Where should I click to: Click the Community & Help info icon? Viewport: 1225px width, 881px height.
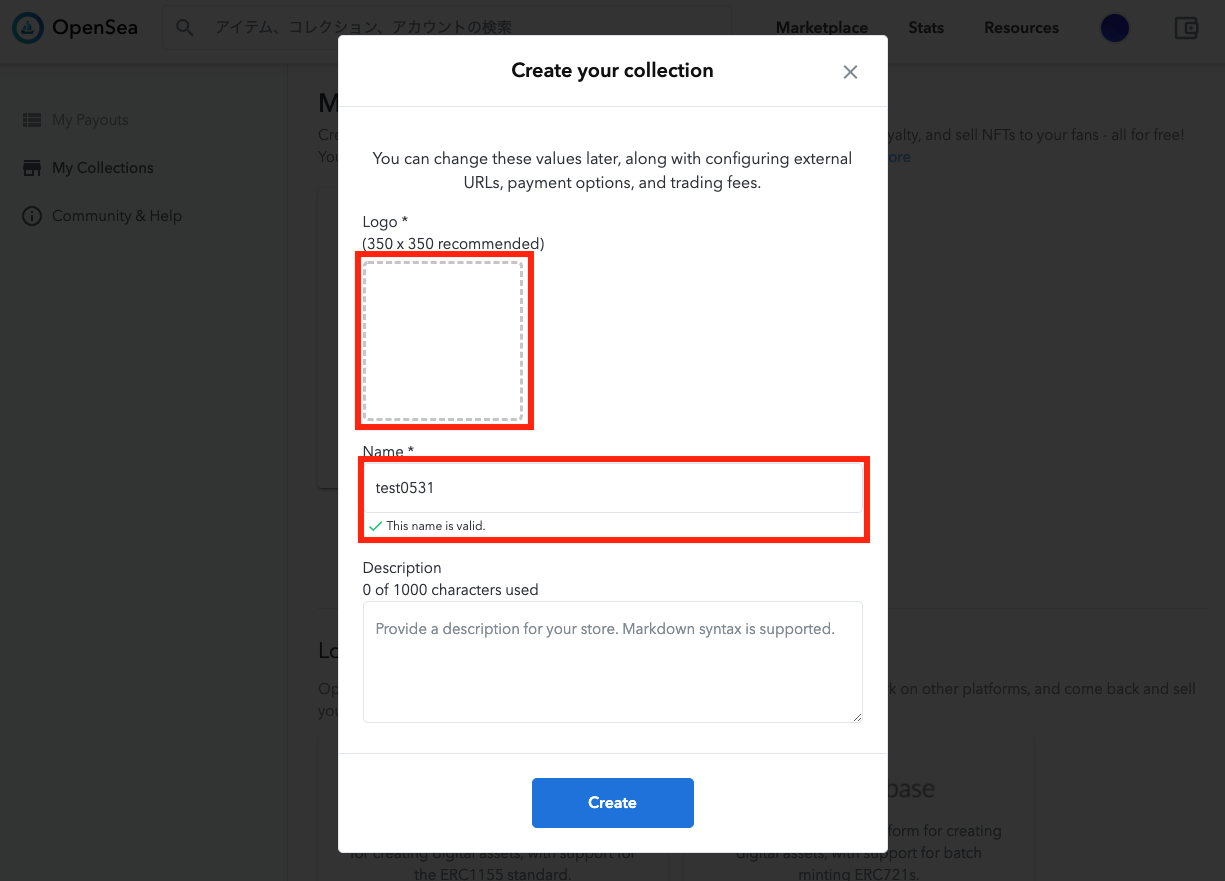click(32, 216)
